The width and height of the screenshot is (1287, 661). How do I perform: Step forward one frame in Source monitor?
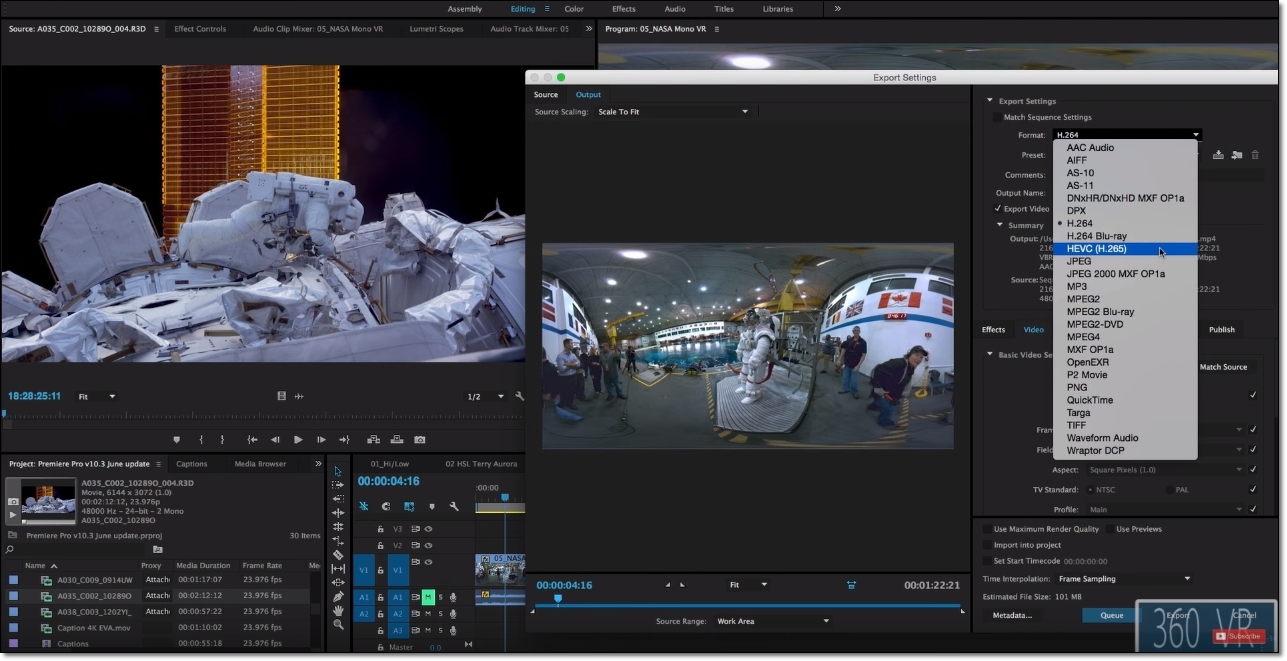pyautogui.click(x=321, y=439)
